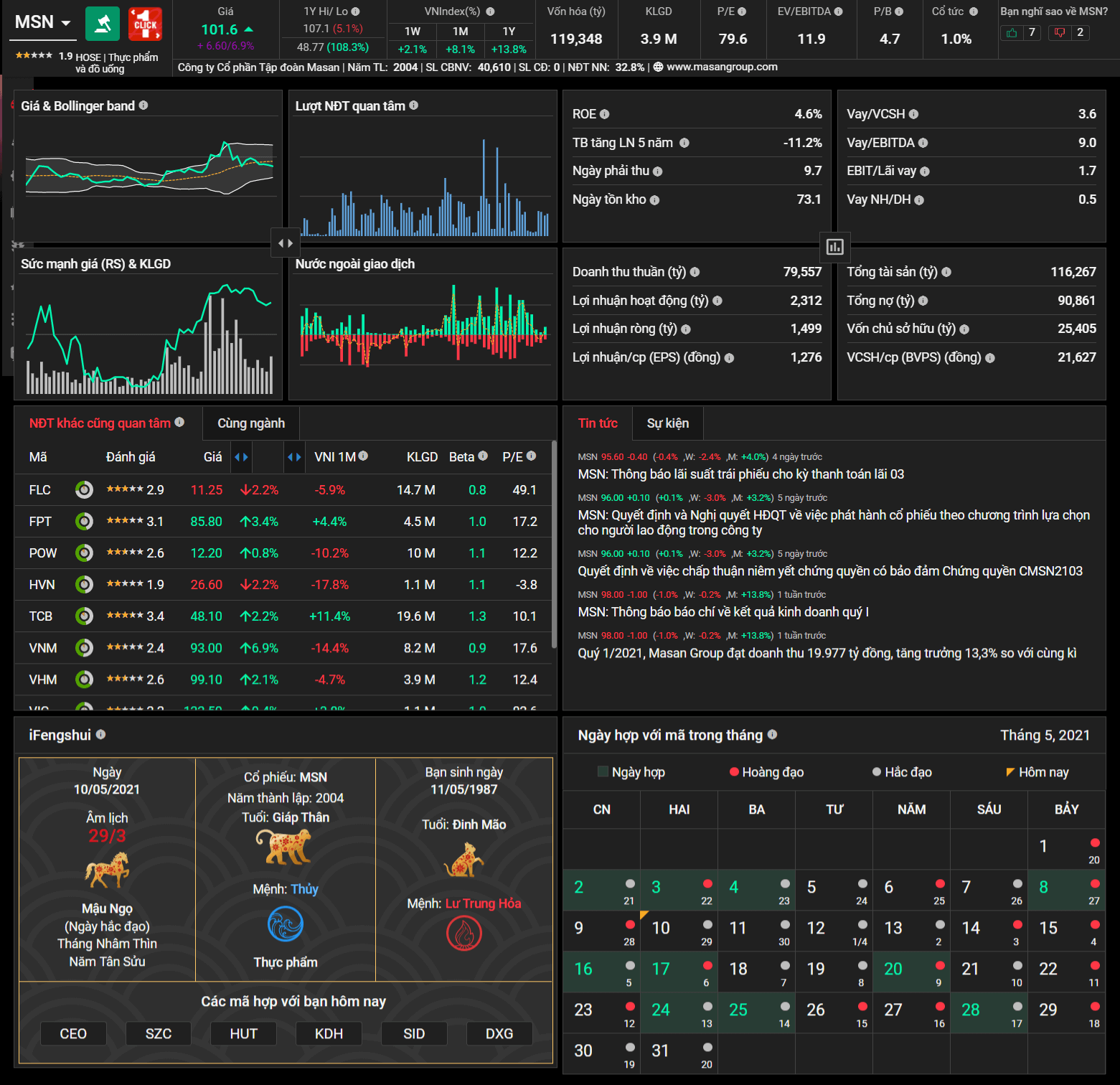Open Quý 1/2021 Masan Group revenue news

827,653
